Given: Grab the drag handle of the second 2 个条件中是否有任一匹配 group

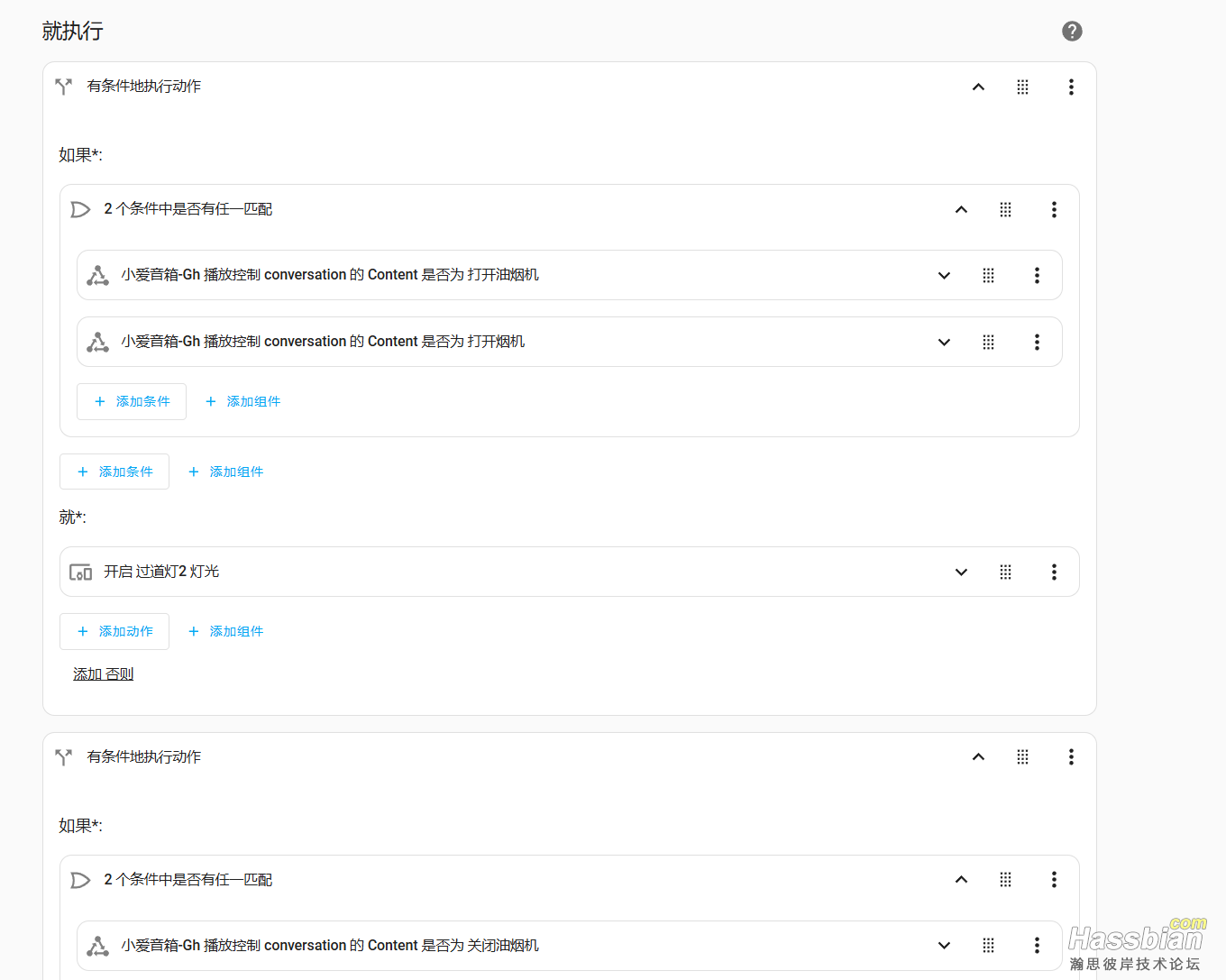Looking at the screenshot, I should tap(1005, 880).
